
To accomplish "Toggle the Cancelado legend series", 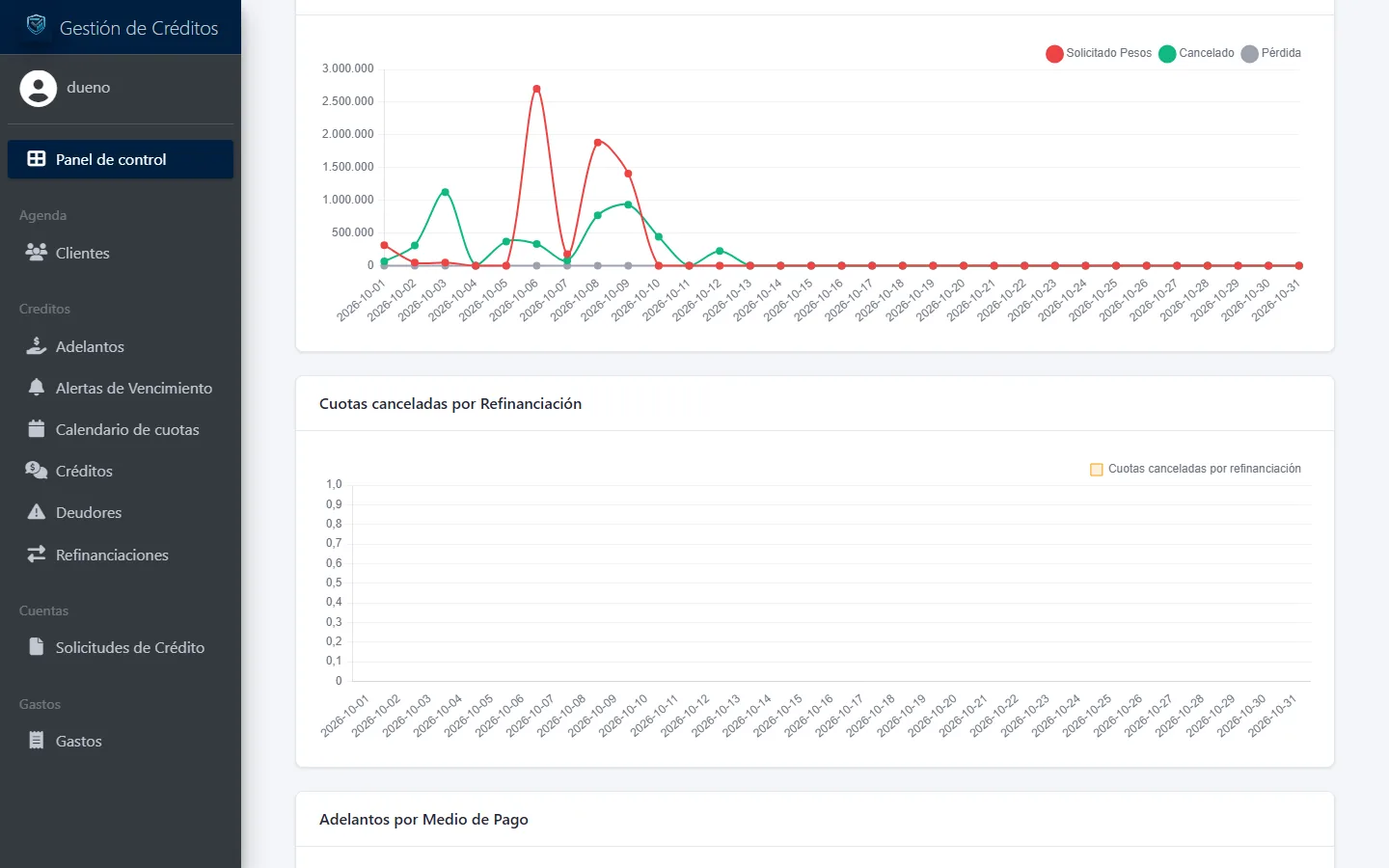I will (1196, 53).
